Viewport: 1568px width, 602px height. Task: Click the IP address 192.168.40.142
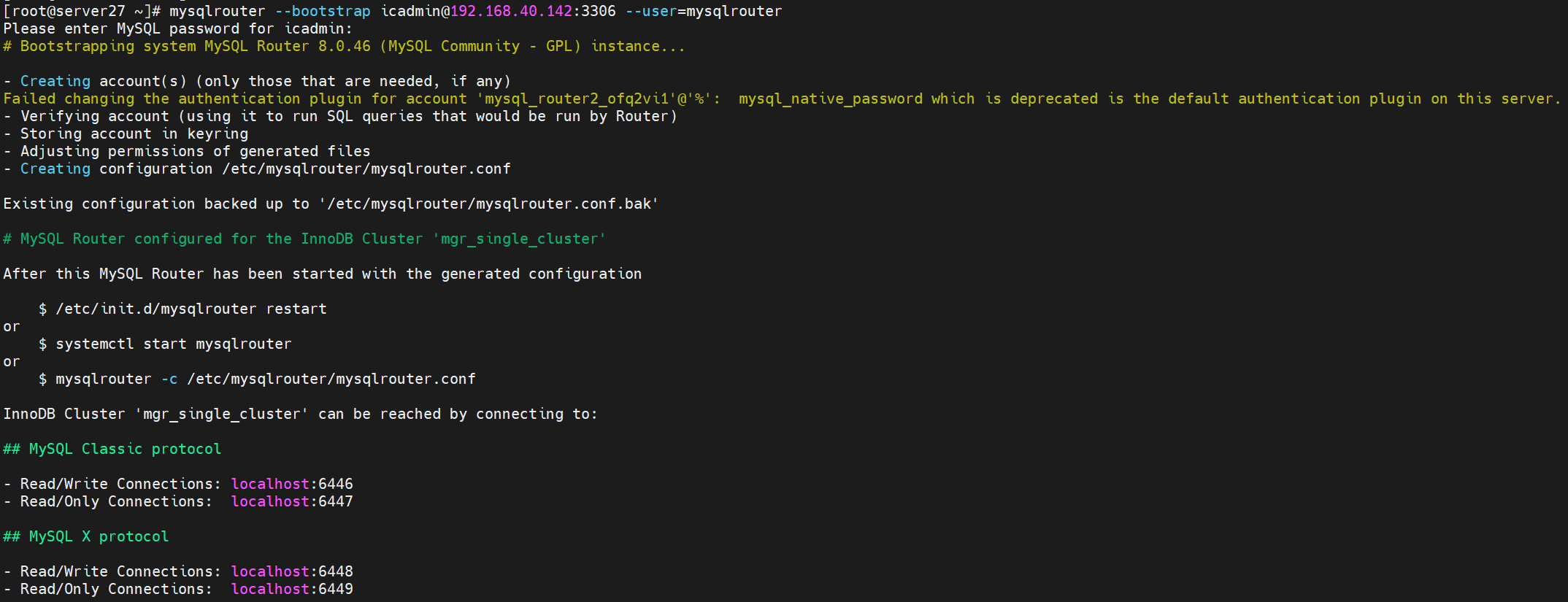click(511, 11)
